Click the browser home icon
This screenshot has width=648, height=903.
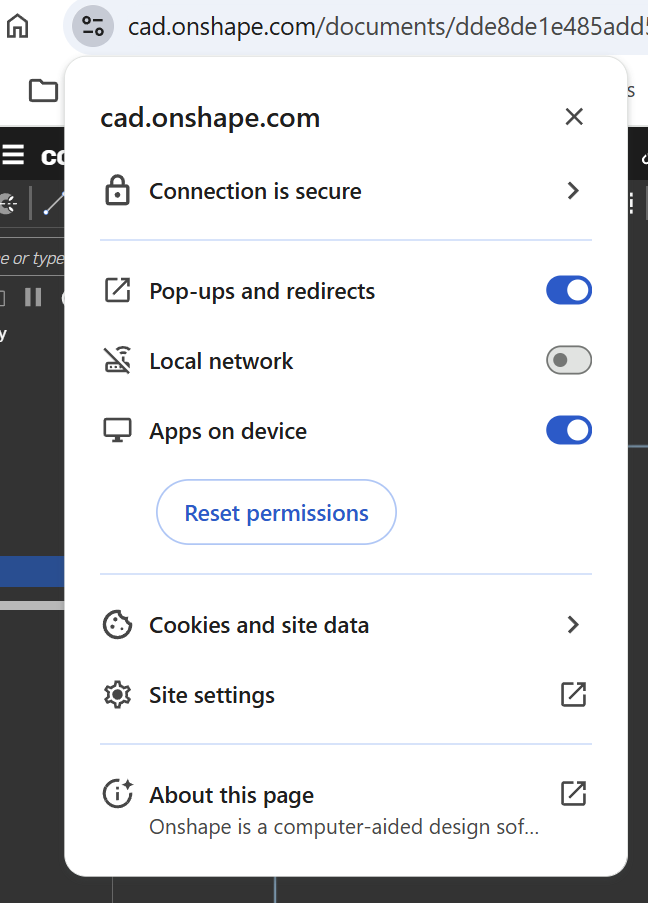[x=18, y=26]
